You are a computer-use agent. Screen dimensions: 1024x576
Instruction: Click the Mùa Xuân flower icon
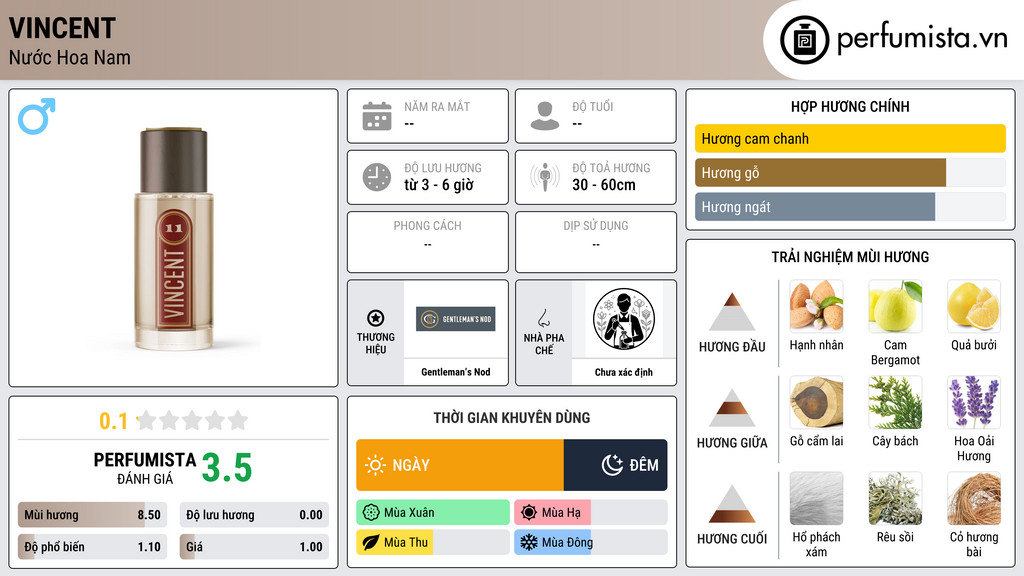[371, 513]
